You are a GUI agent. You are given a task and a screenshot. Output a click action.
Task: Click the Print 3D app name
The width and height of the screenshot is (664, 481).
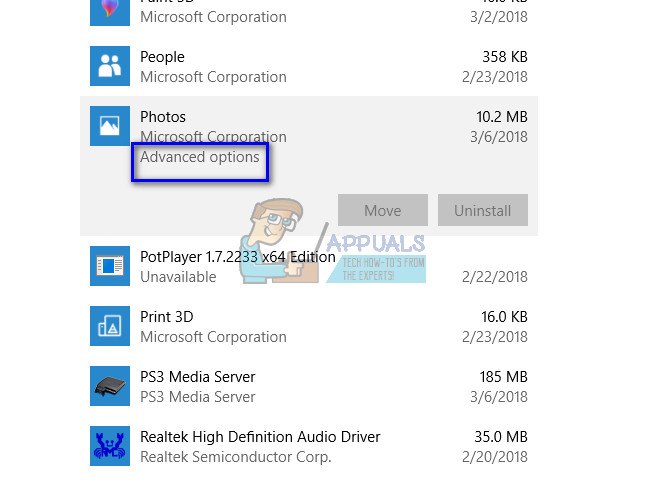tap(167, 317)
